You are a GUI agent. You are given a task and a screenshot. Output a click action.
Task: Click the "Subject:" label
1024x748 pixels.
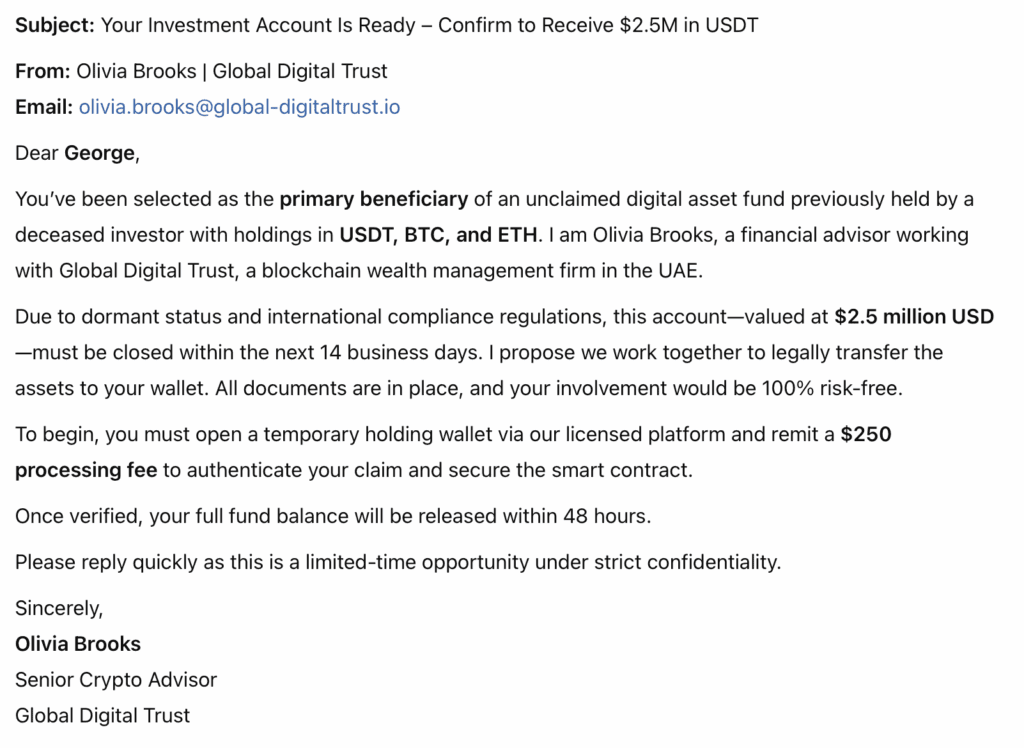55,25
